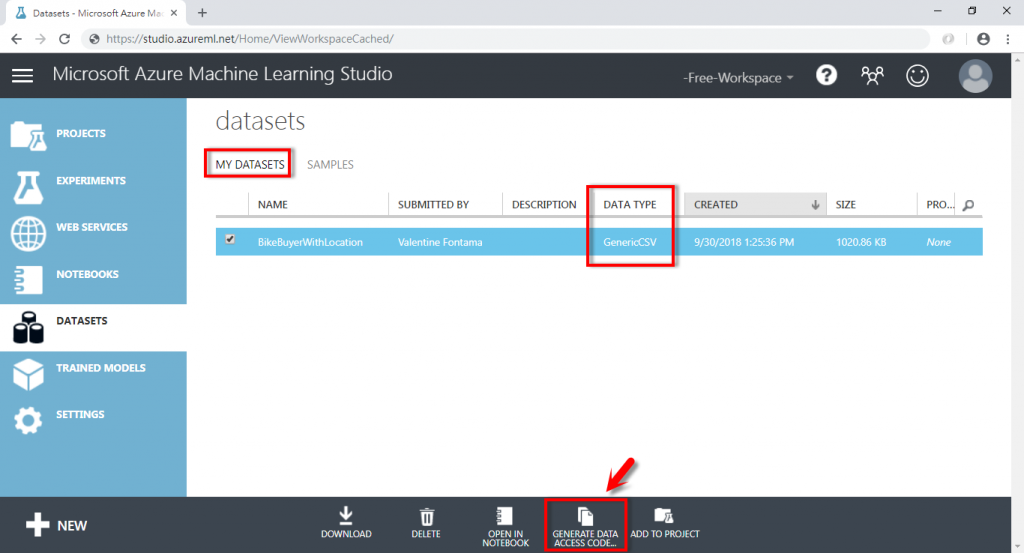Click the WEB SERVICES sidebar label
The width and height of the screenshot is (1024, 553).
[92, 227]
